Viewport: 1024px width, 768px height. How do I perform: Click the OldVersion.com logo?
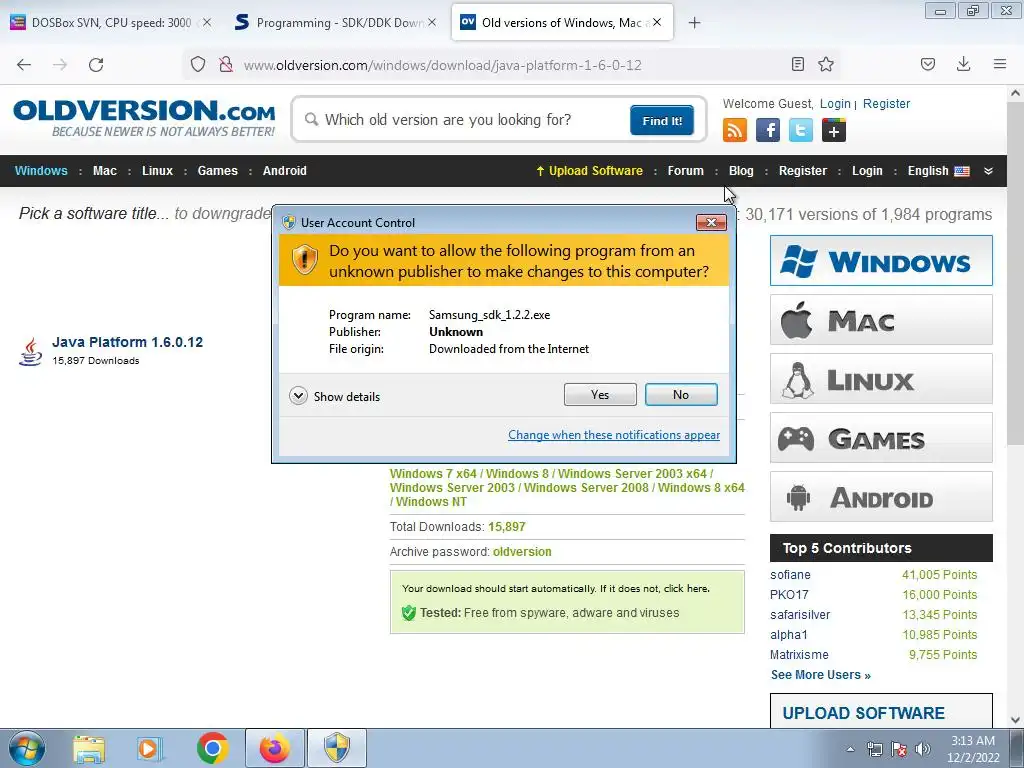click(x=144, y=118)
